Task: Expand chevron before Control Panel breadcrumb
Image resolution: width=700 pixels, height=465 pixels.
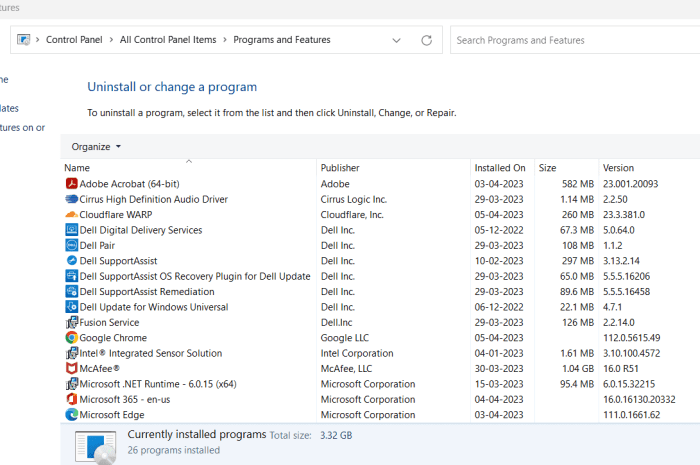Action: tap(38, 40)
